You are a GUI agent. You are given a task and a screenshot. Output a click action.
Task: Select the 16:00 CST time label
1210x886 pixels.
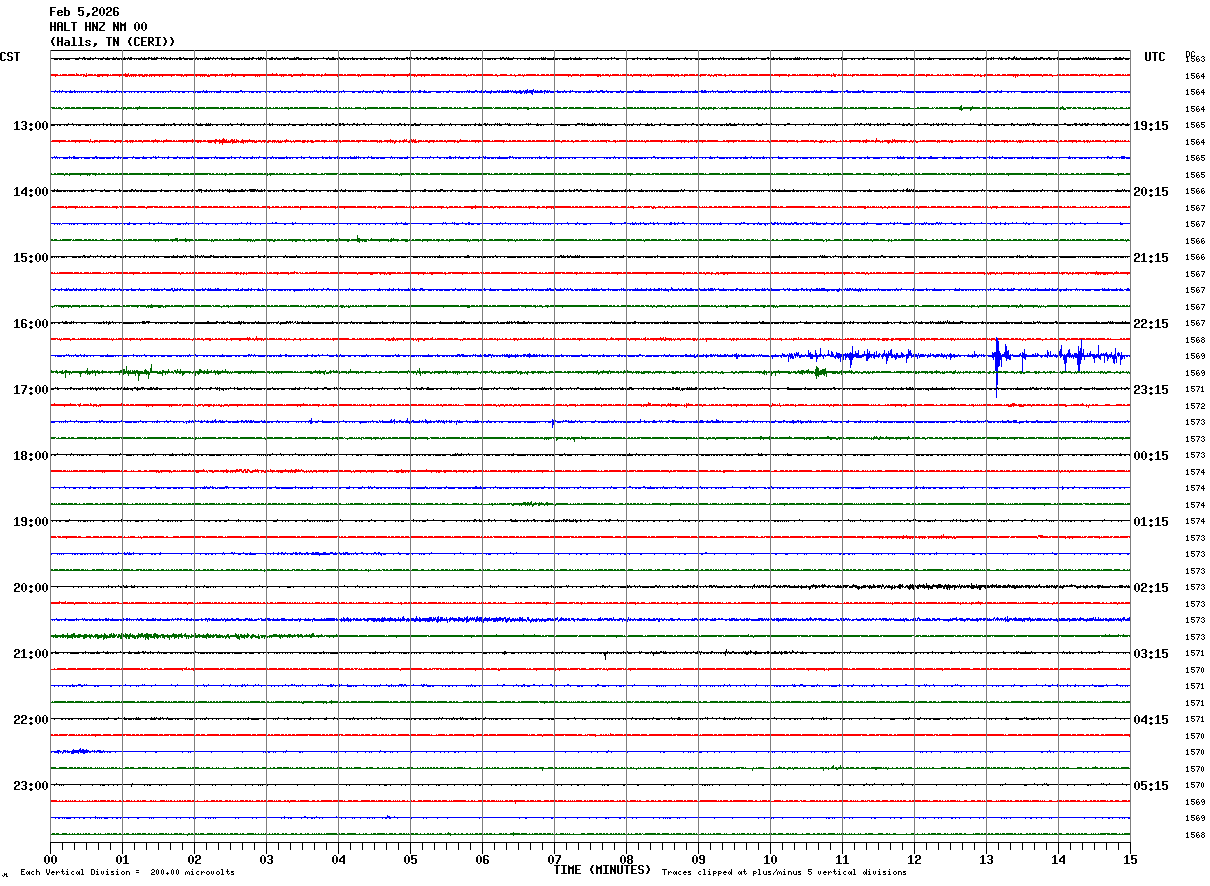[x=31, y=324]
